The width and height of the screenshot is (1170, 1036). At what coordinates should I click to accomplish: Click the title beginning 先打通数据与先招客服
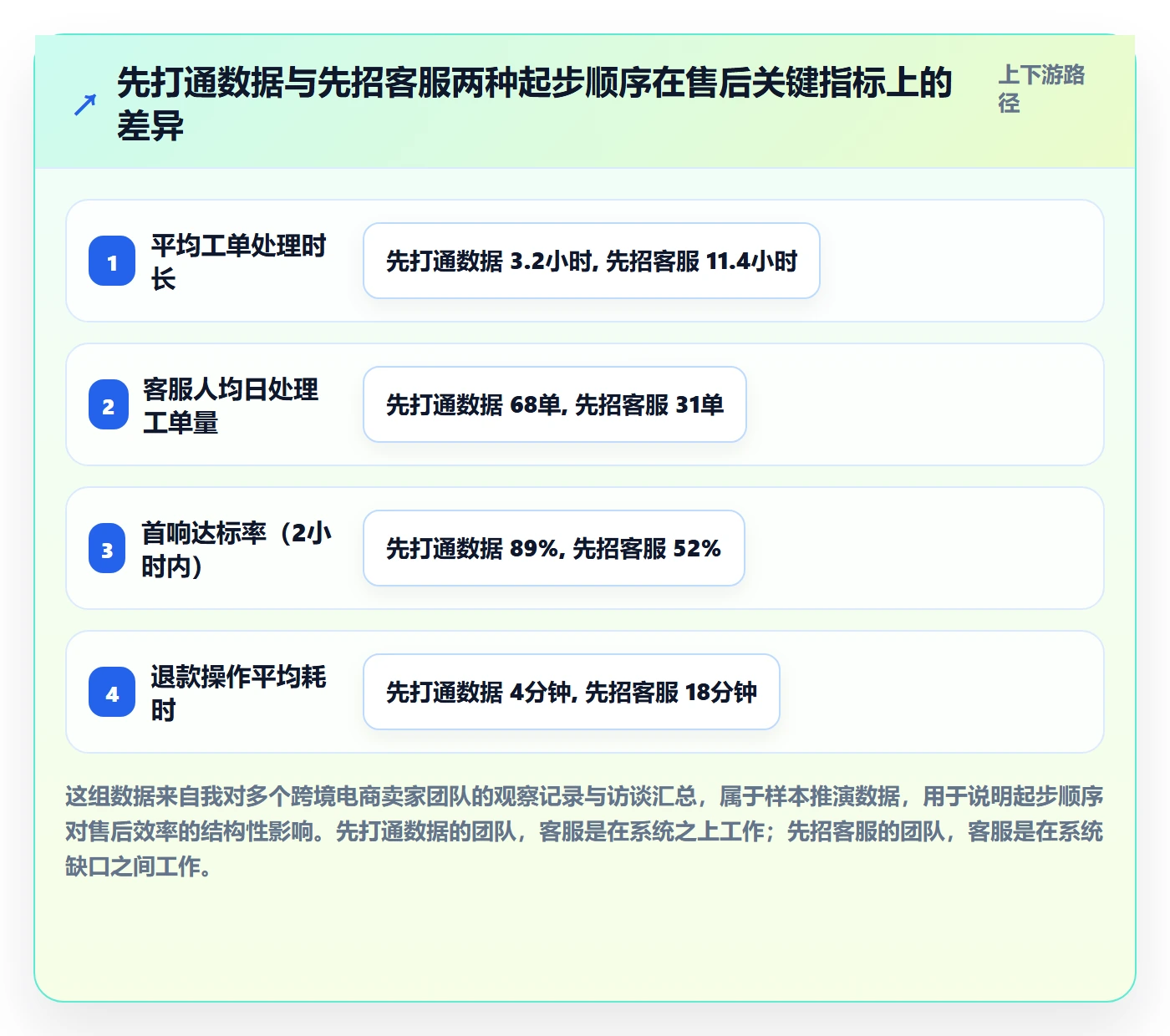coord(535,104)
